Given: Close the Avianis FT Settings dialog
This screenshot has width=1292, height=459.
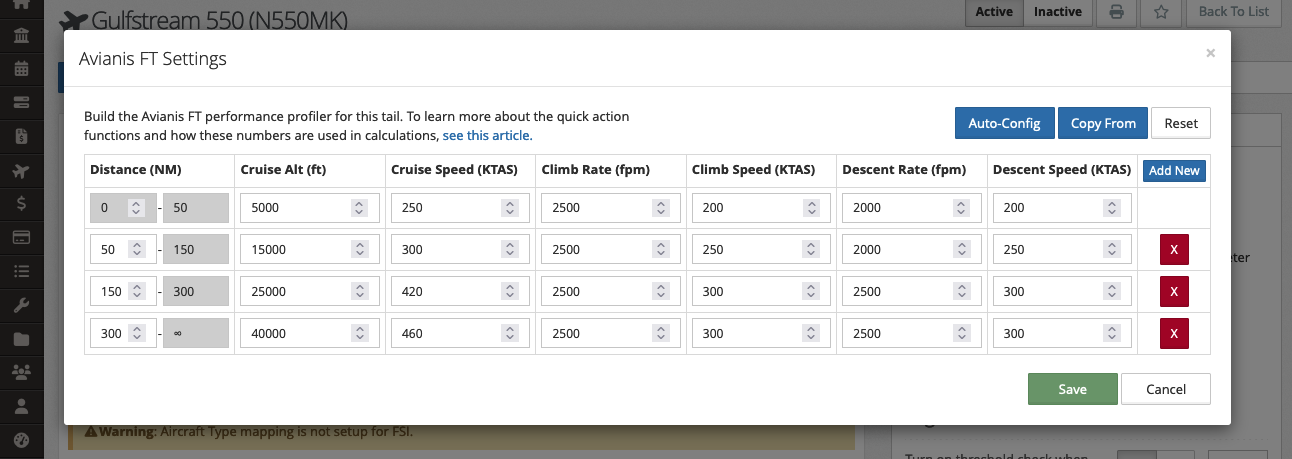Looking at the screenshot, I should click(1210, 53).
